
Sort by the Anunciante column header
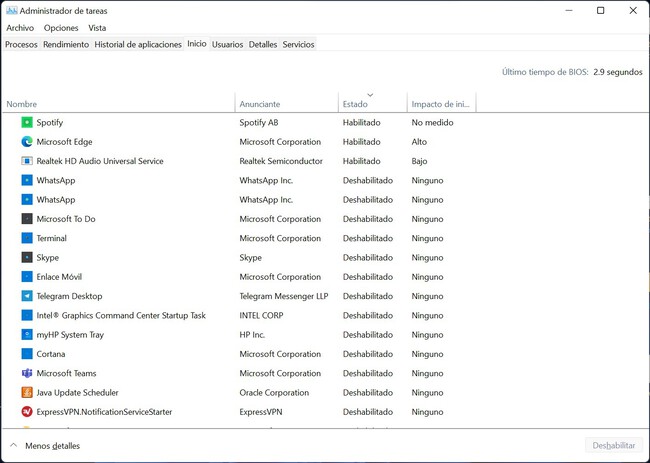287,104
